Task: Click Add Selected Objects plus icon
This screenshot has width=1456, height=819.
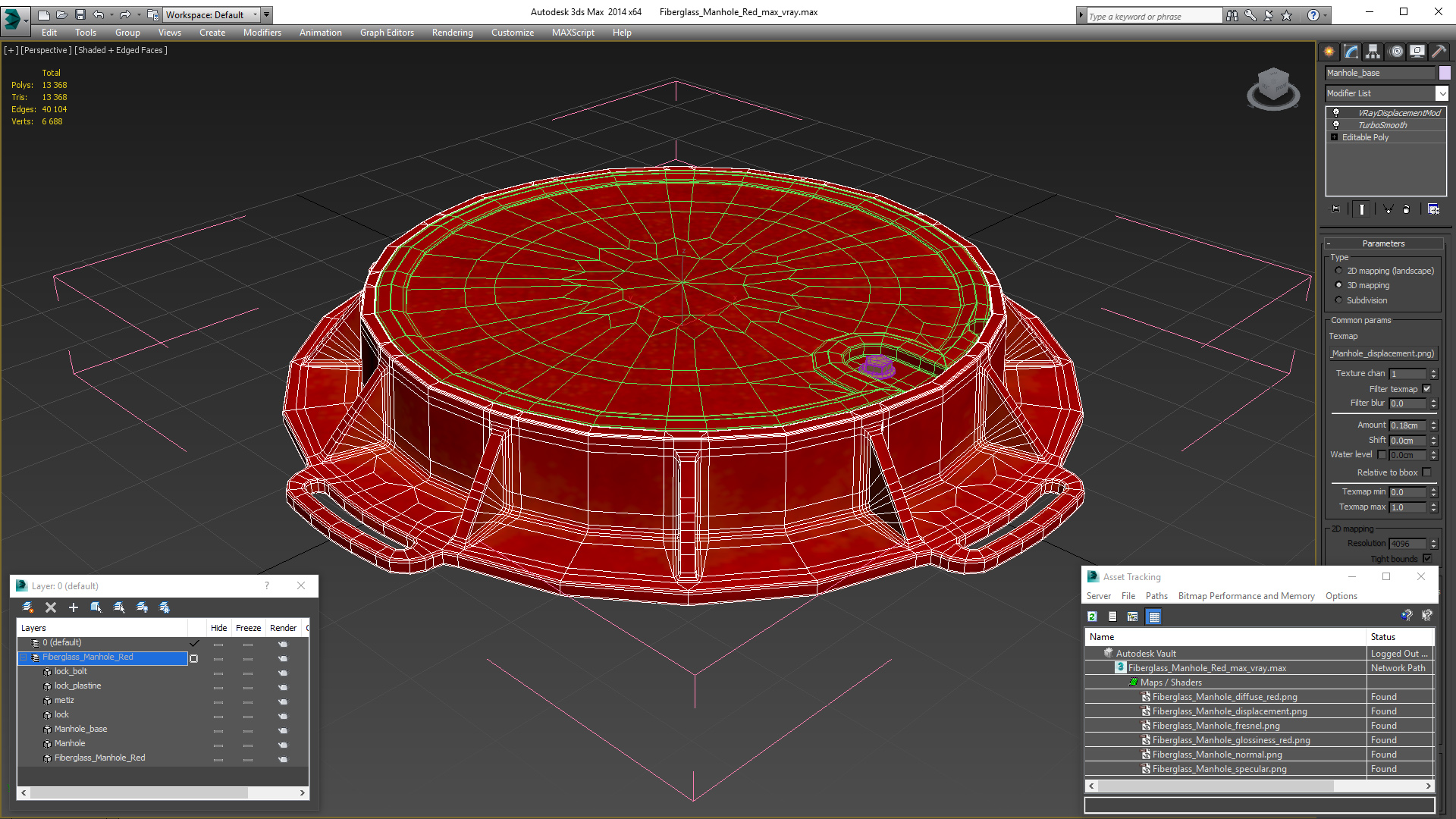Action: pos(74,607)
